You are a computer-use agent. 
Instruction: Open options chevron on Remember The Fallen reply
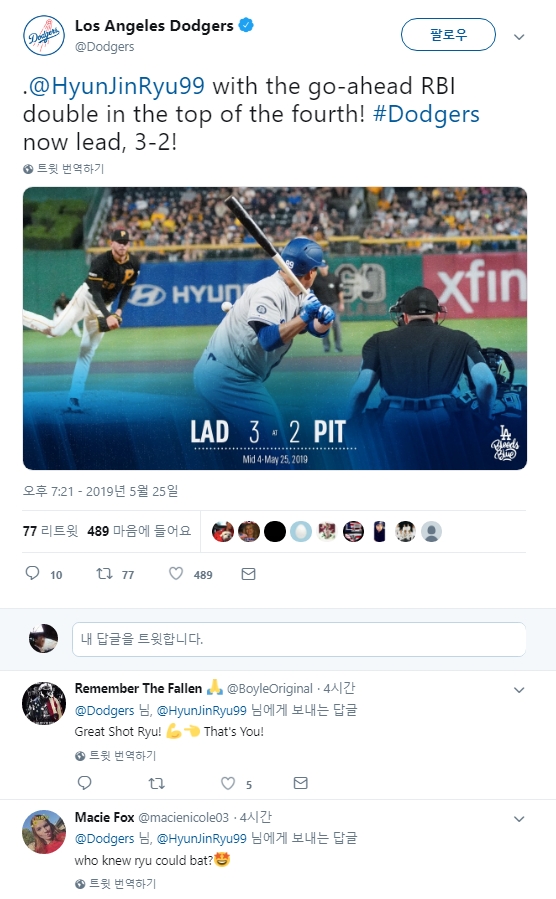[x=519, y=690]
